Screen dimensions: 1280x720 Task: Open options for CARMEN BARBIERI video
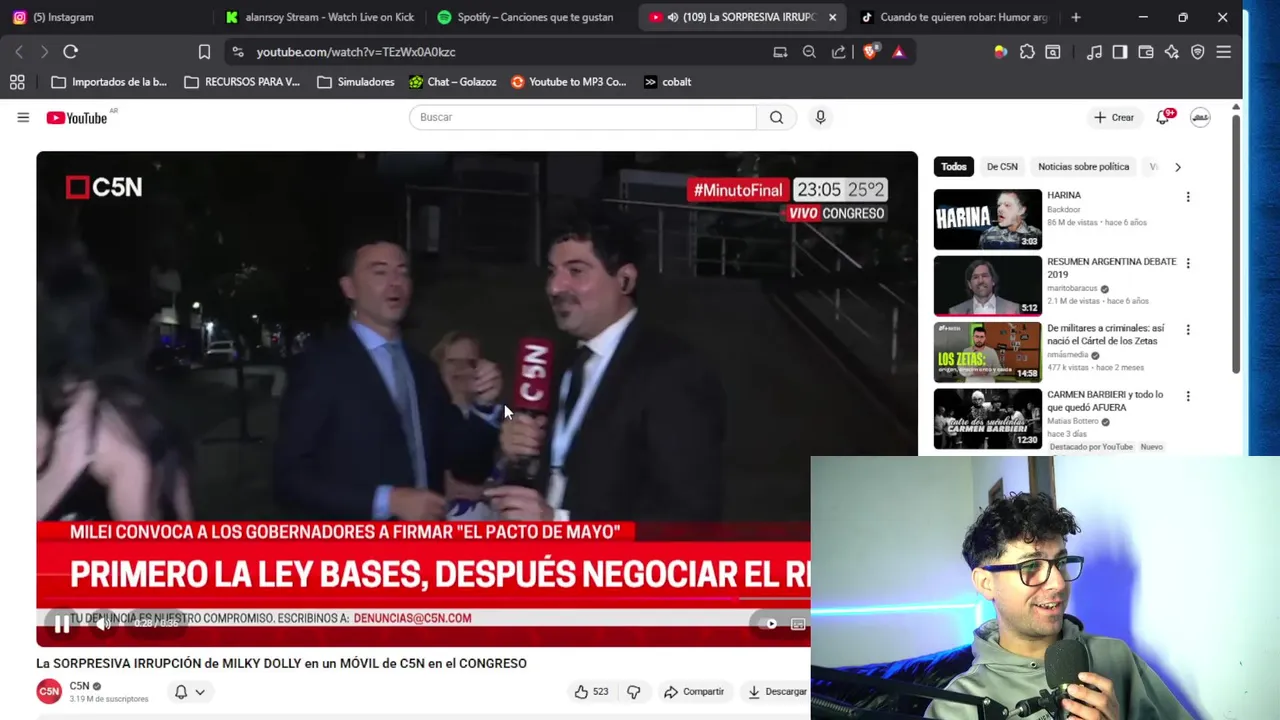pos(1188,396)
